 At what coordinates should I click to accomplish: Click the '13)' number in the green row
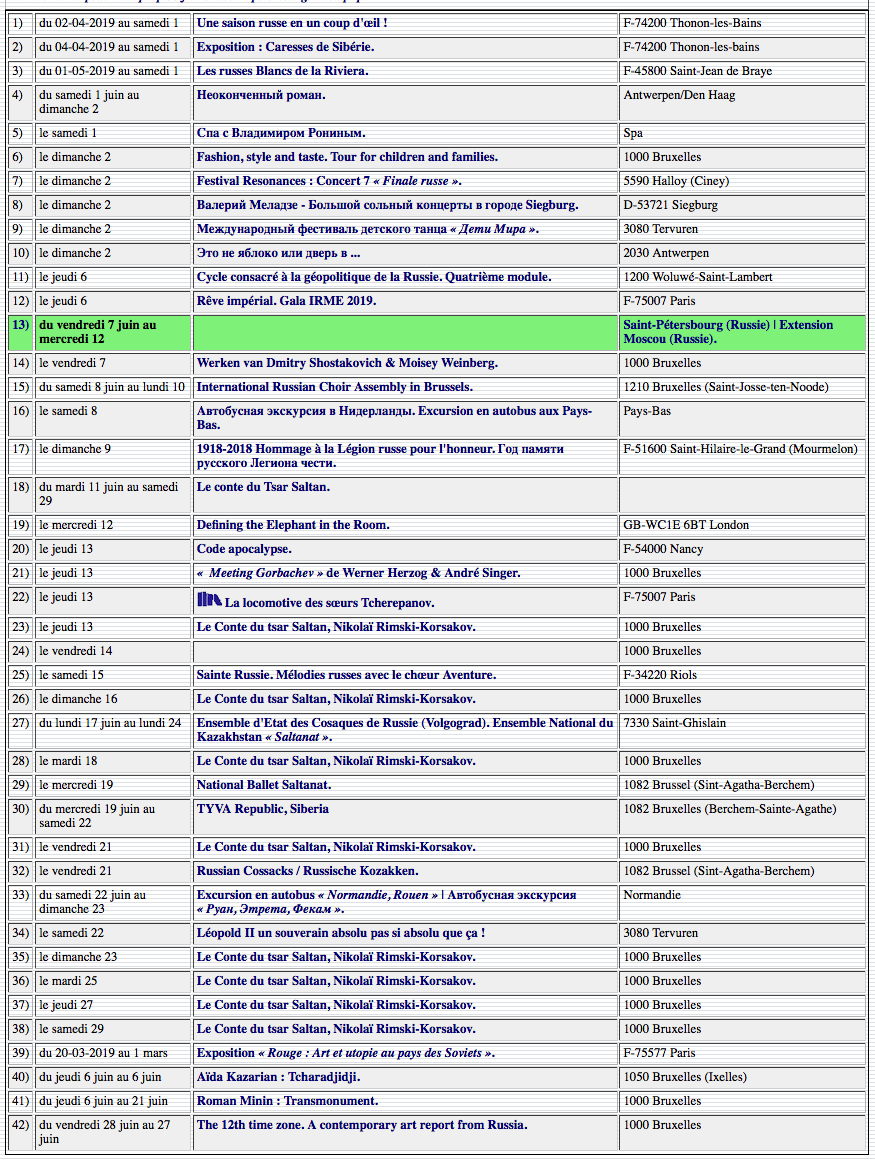(21, 325)
